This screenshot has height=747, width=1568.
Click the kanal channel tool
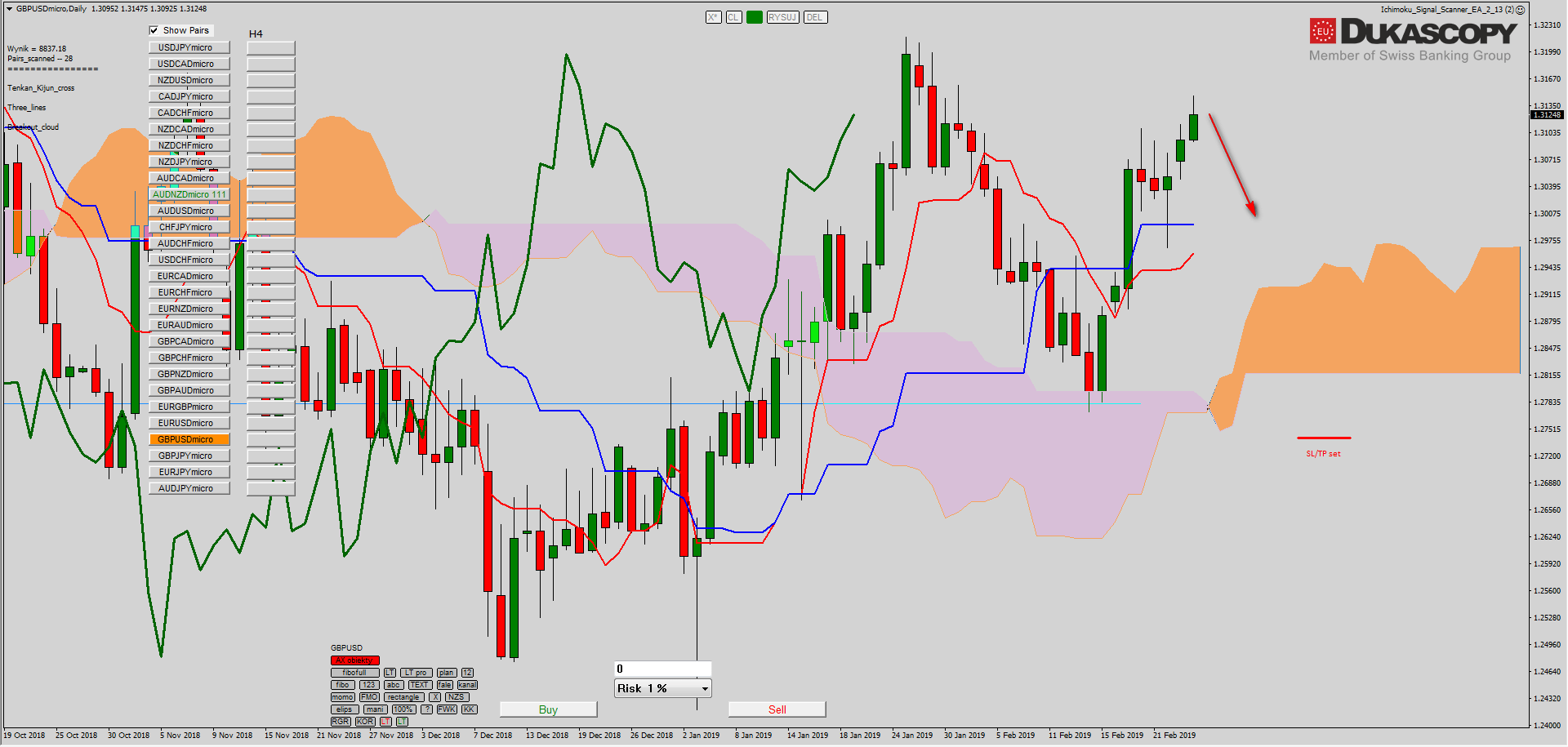click(x=467, y=685)
